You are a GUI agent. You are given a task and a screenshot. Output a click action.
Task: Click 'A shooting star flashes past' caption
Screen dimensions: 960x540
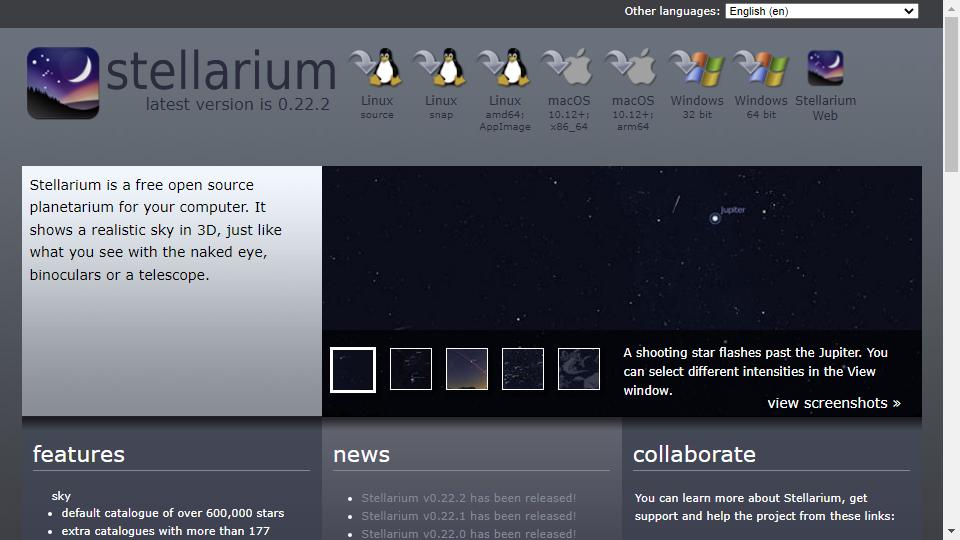click(x=756, y=371)
